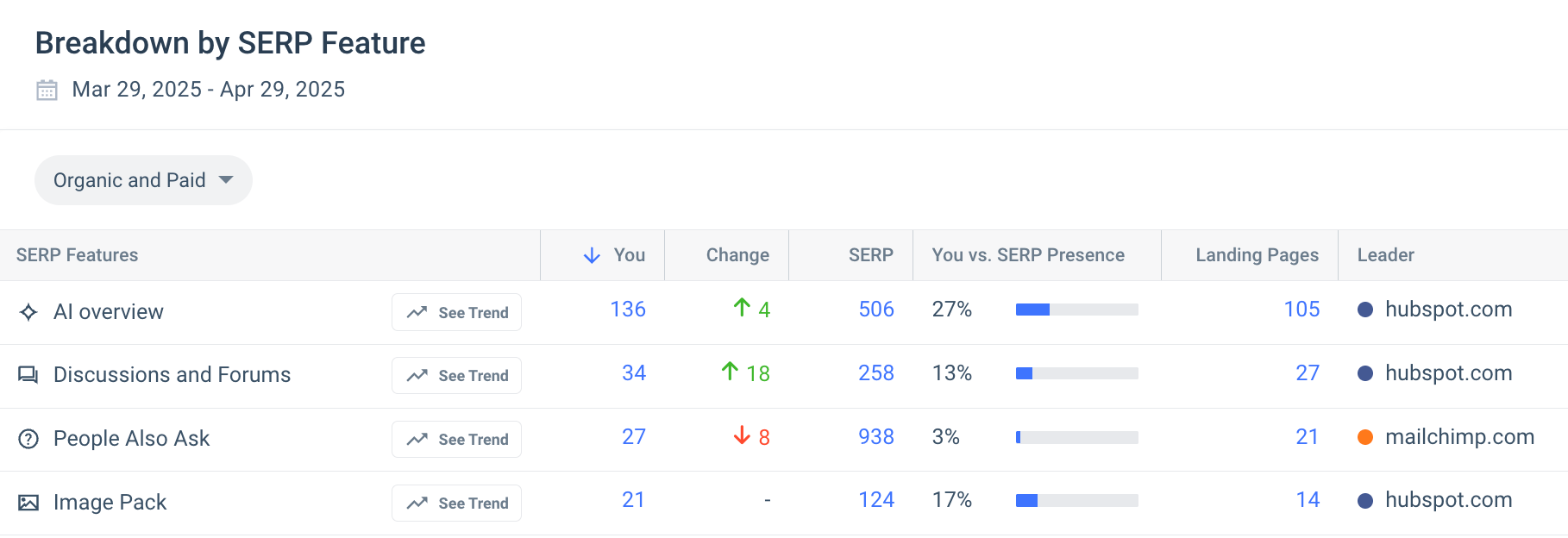Click the calendar icon beside the date range
The height and width of the screenshot is (538, 1568).
(x=46, y=88)
